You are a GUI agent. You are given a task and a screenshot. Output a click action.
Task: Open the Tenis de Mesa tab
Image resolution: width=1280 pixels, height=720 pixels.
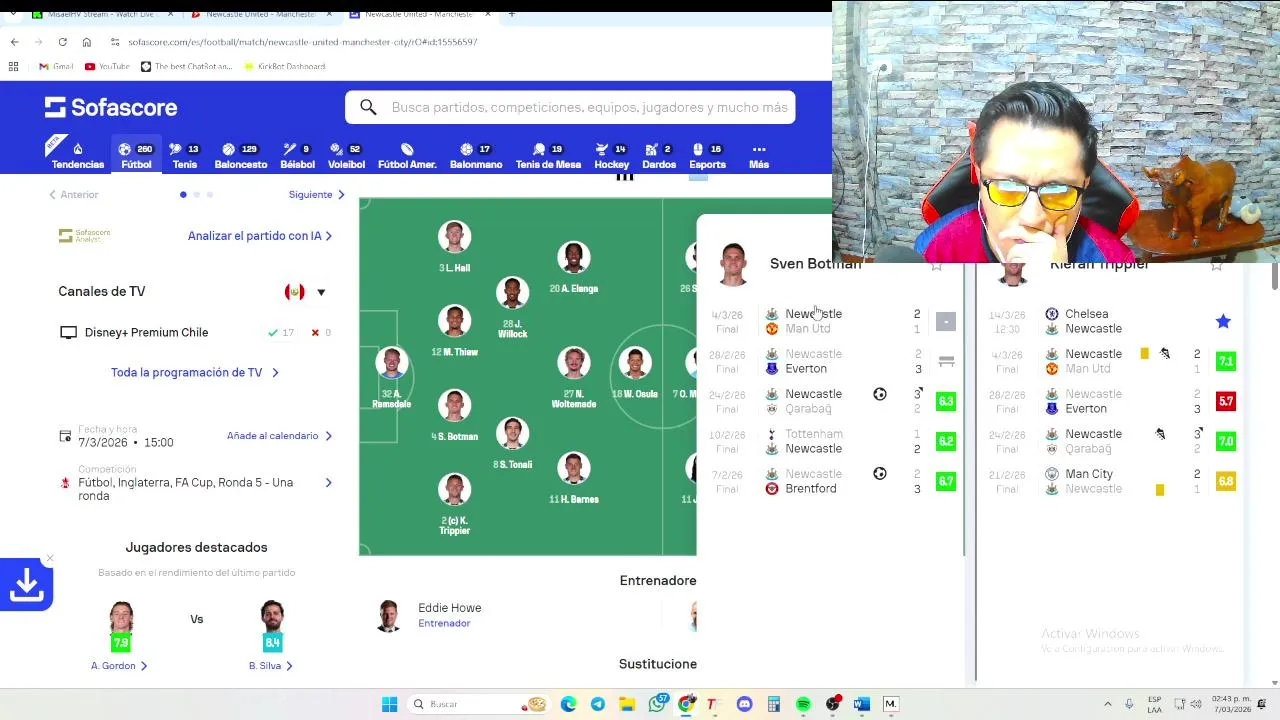(548, 156)
